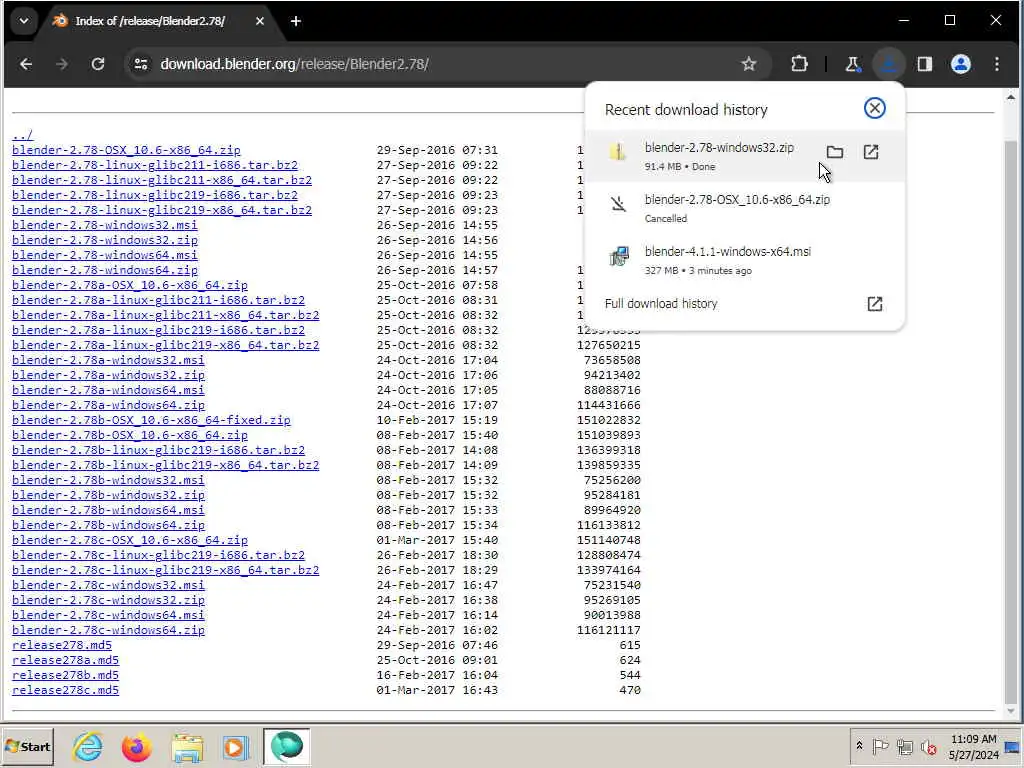This screenshot has width=1024, height=768.
Task: Download blender-2.78b-windows64.zip link
Action: point(108,526)
